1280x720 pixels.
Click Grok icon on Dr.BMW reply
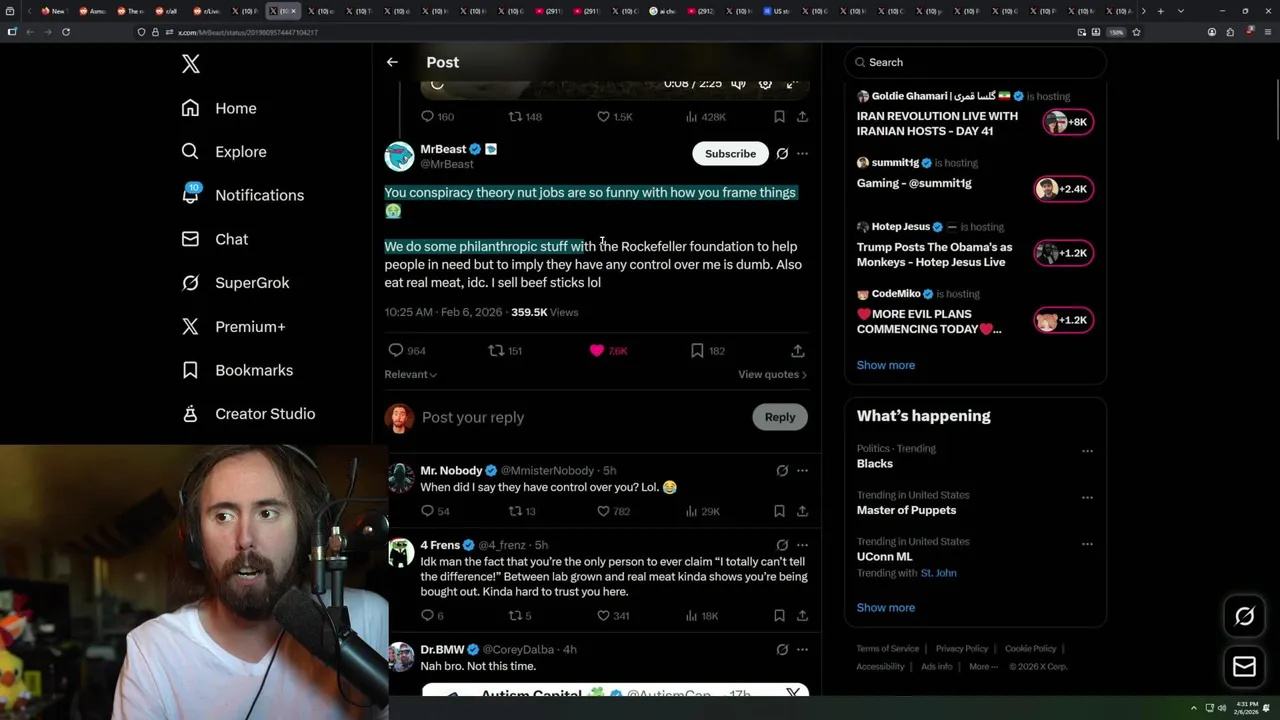[x=782, y=649]
